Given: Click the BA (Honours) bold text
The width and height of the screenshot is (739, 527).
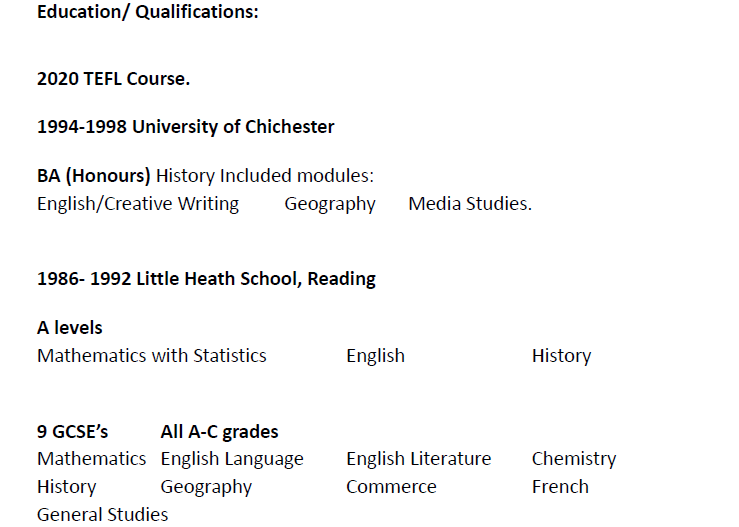Looking at the screenshot, I should tap(94, 176).
